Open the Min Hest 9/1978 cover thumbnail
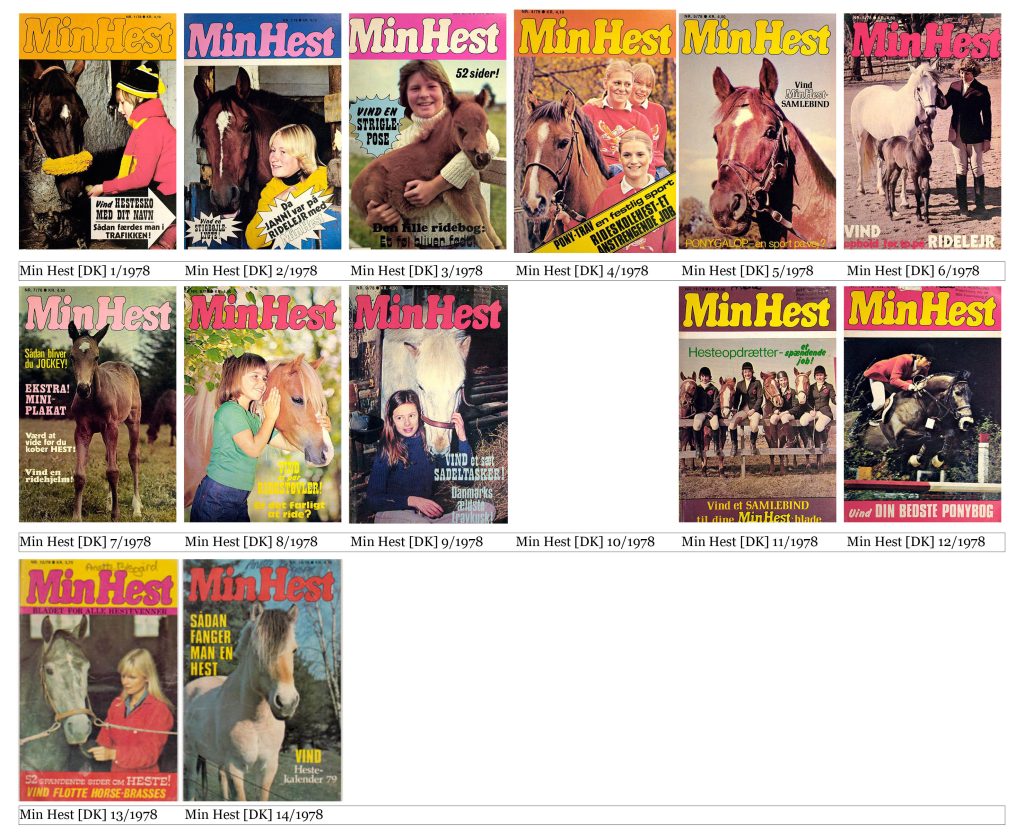 click(428, 404)
